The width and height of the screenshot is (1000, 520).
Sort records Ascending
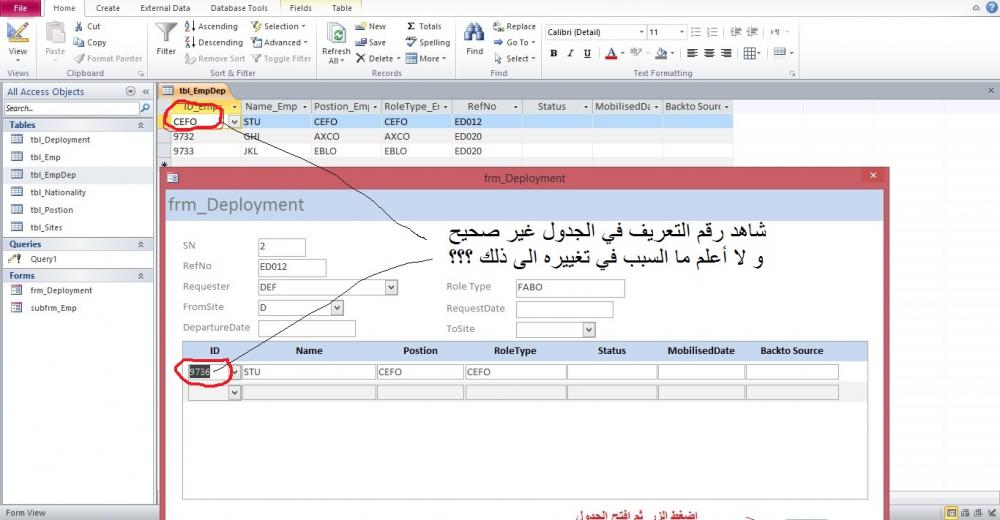point(211,26)
